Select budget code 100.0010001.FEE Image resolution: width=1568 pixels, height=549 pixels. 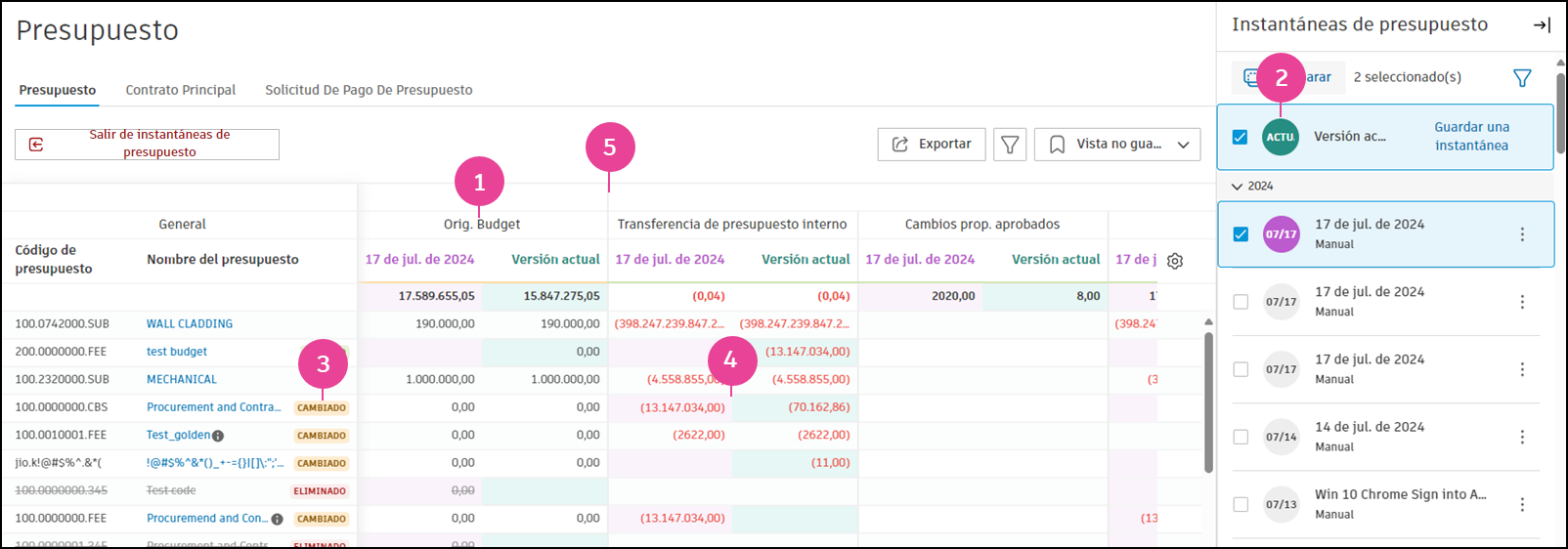(x=61, y=436)
